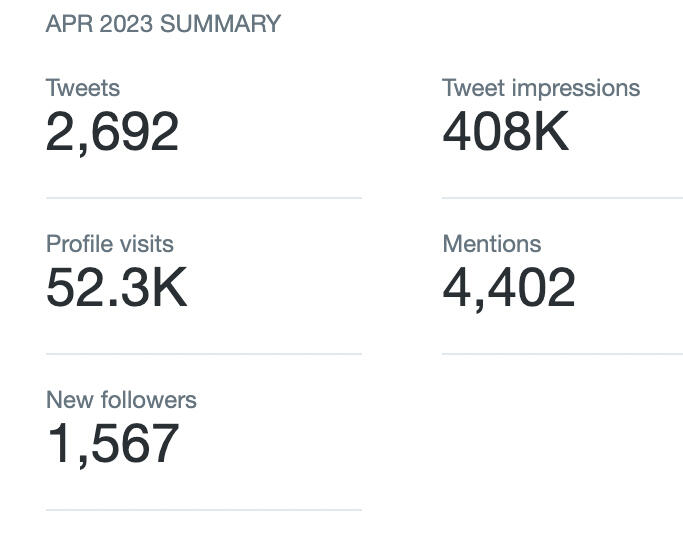Open the Tweet impressions label

[541, 88]
